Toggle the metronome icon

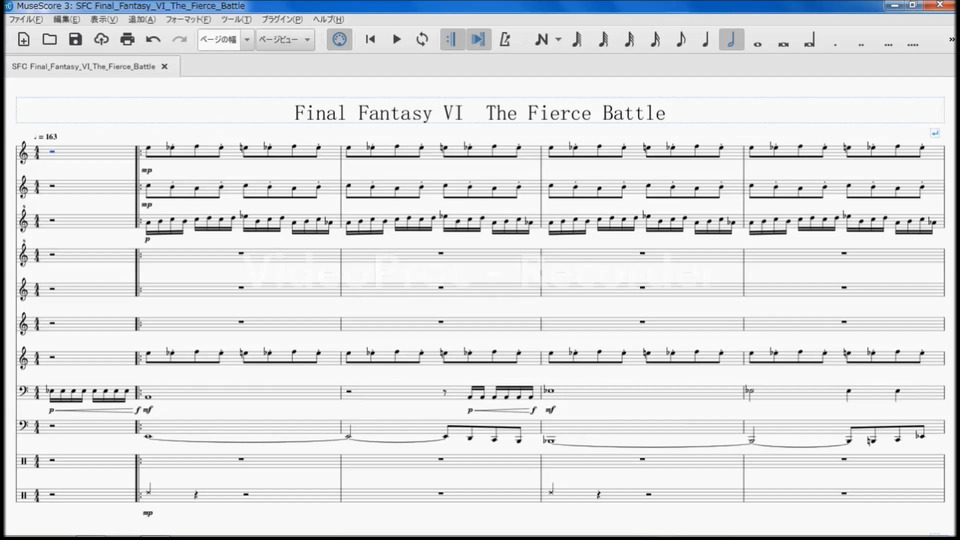point(505,40)
